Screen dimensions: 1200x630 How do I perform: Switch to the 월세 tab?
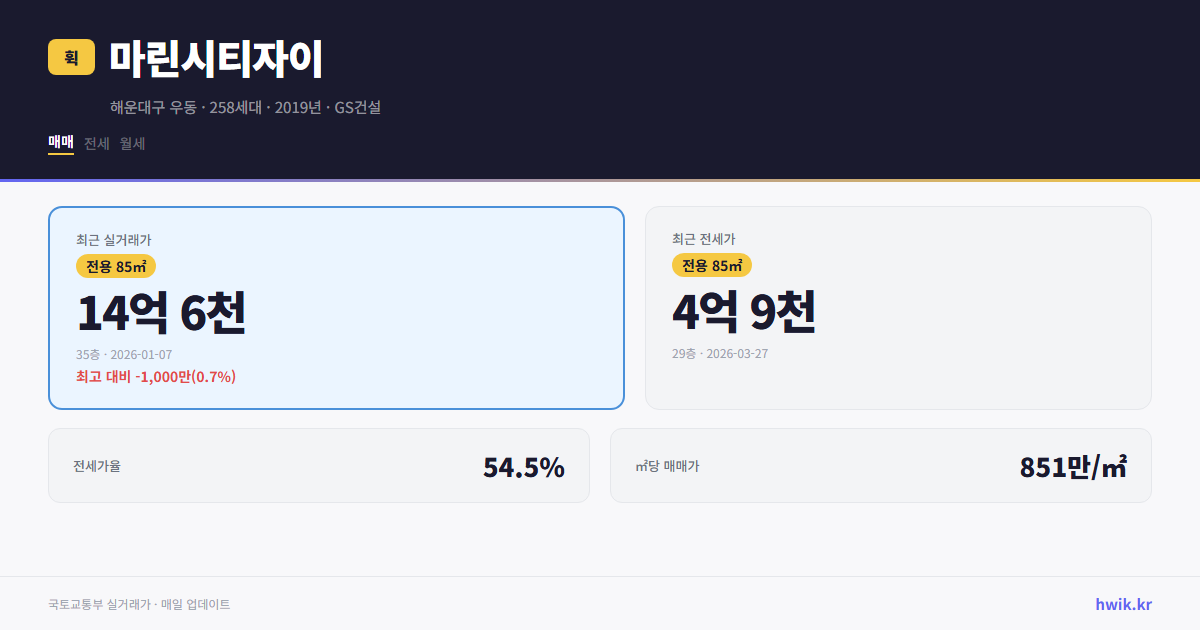131,143
